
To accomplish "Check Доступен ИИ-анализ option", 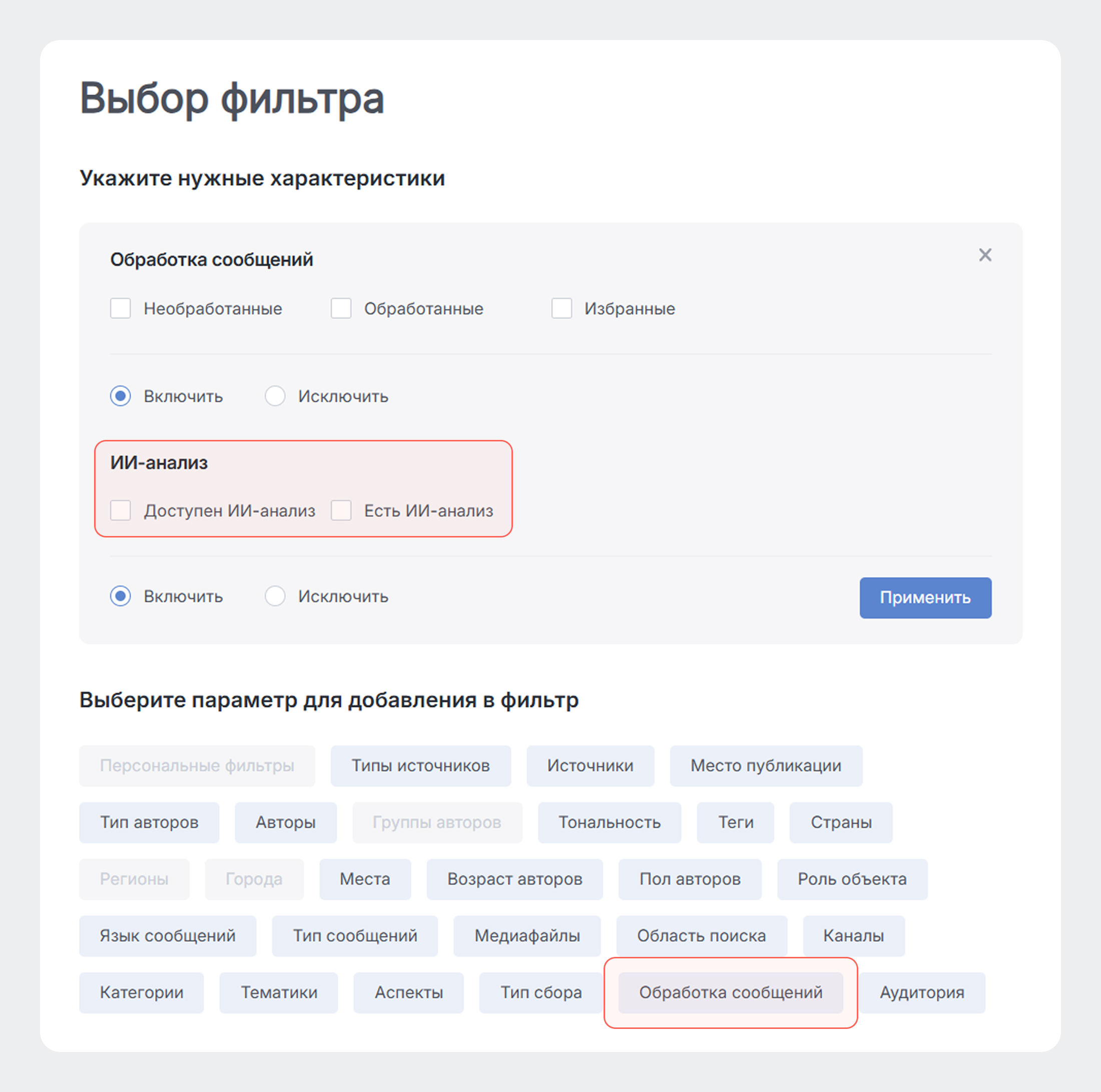I will [120, 510].
